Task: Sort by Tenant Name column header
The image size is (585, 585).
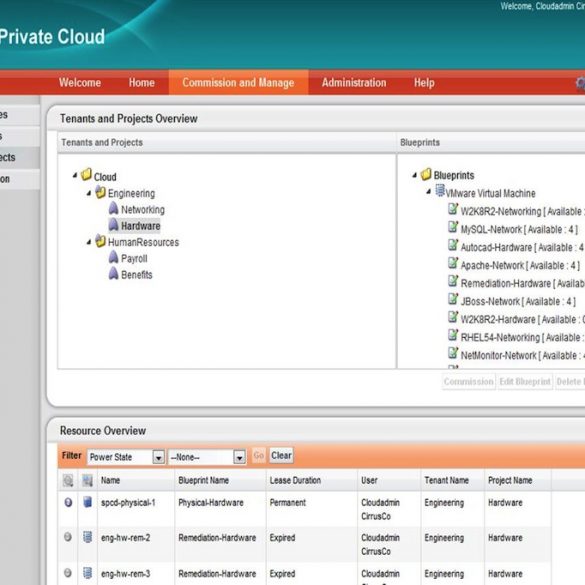Action: pos(446,480)
